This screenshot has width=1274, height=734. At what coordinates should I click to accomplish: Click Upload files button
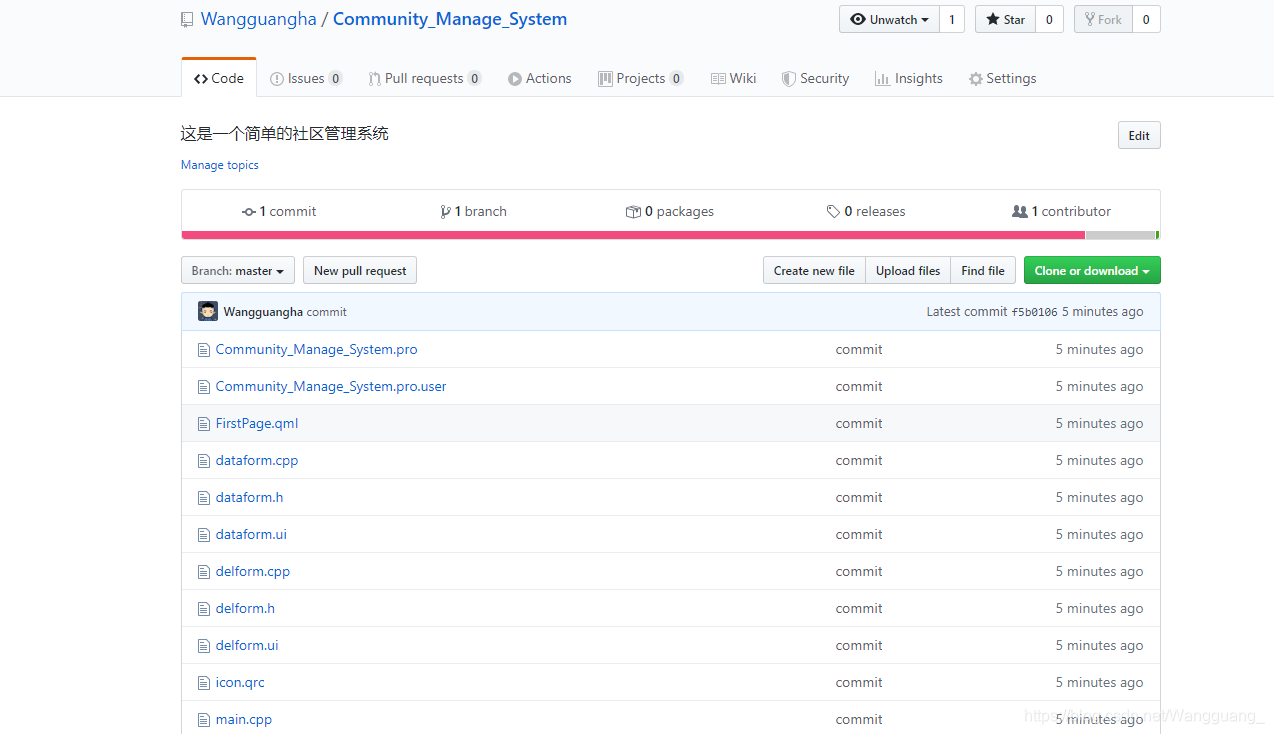pyautogui.click(x=908, y=270)
